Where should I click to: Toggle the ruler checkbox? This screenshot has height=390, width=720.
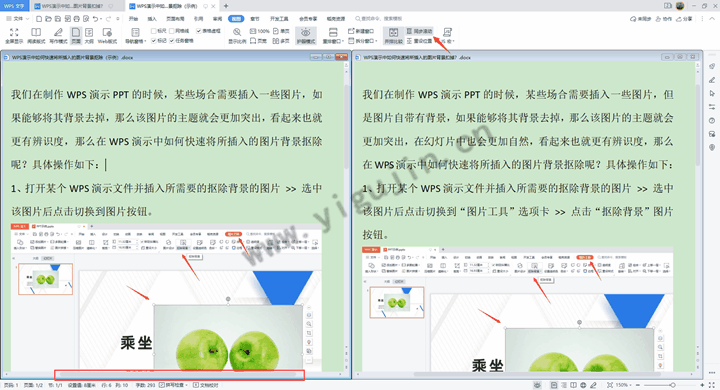tap(159, 31)
